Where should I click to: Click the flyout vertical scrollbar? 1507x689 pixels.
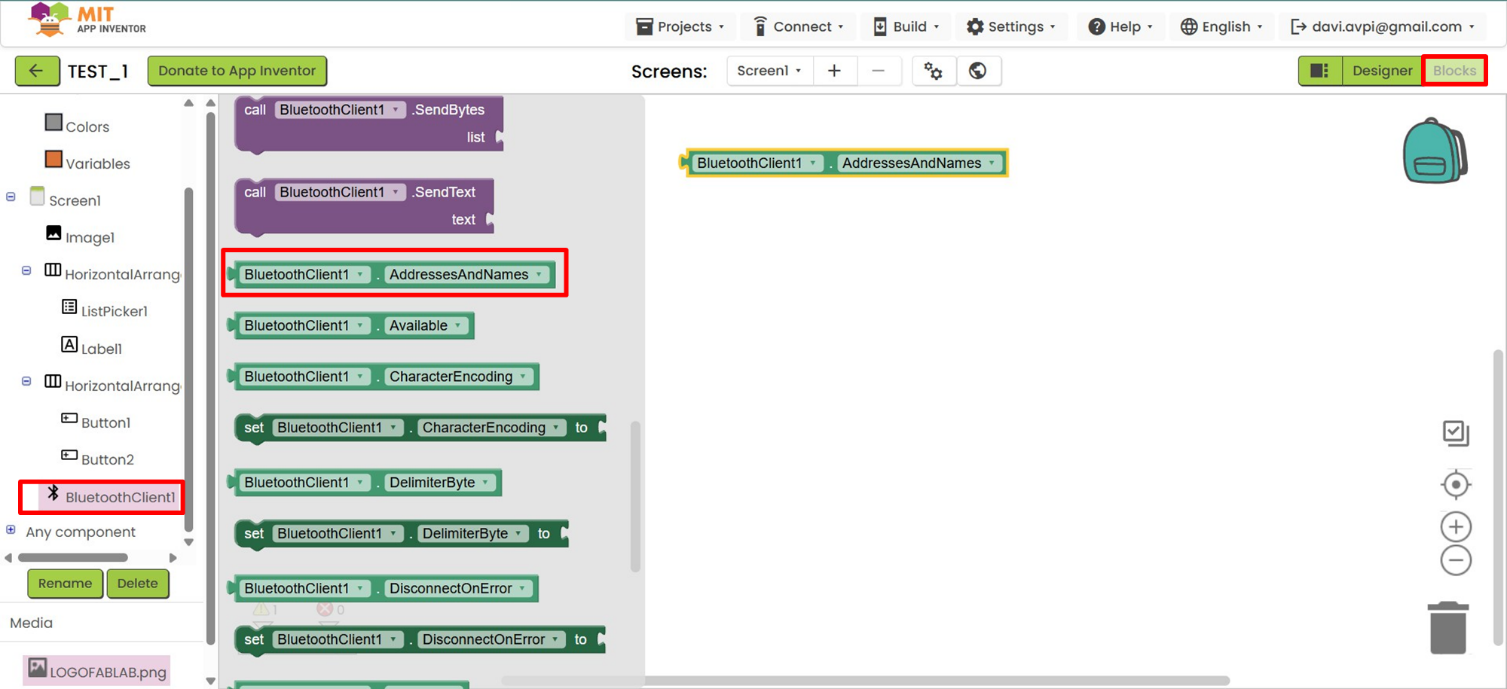(634, 496)
